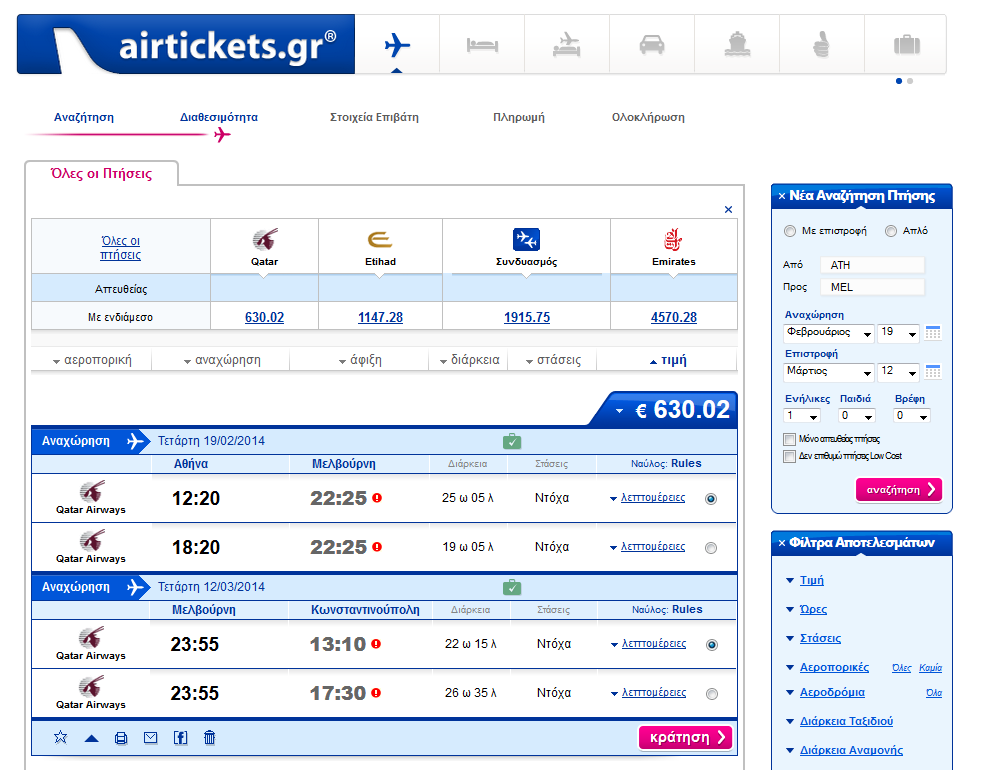This screenshot has width=983, height=770.
Task: Open the thumbs-up offers icon
Action: pos(821,45)
